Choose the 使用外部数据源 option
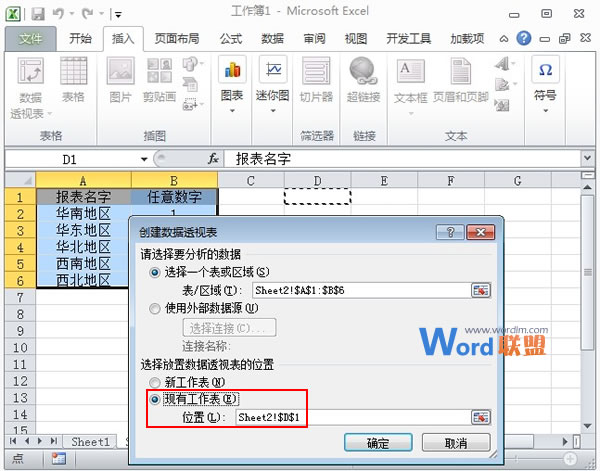The height and width of the screenshot is (471, 600). [x=154, y=309]
